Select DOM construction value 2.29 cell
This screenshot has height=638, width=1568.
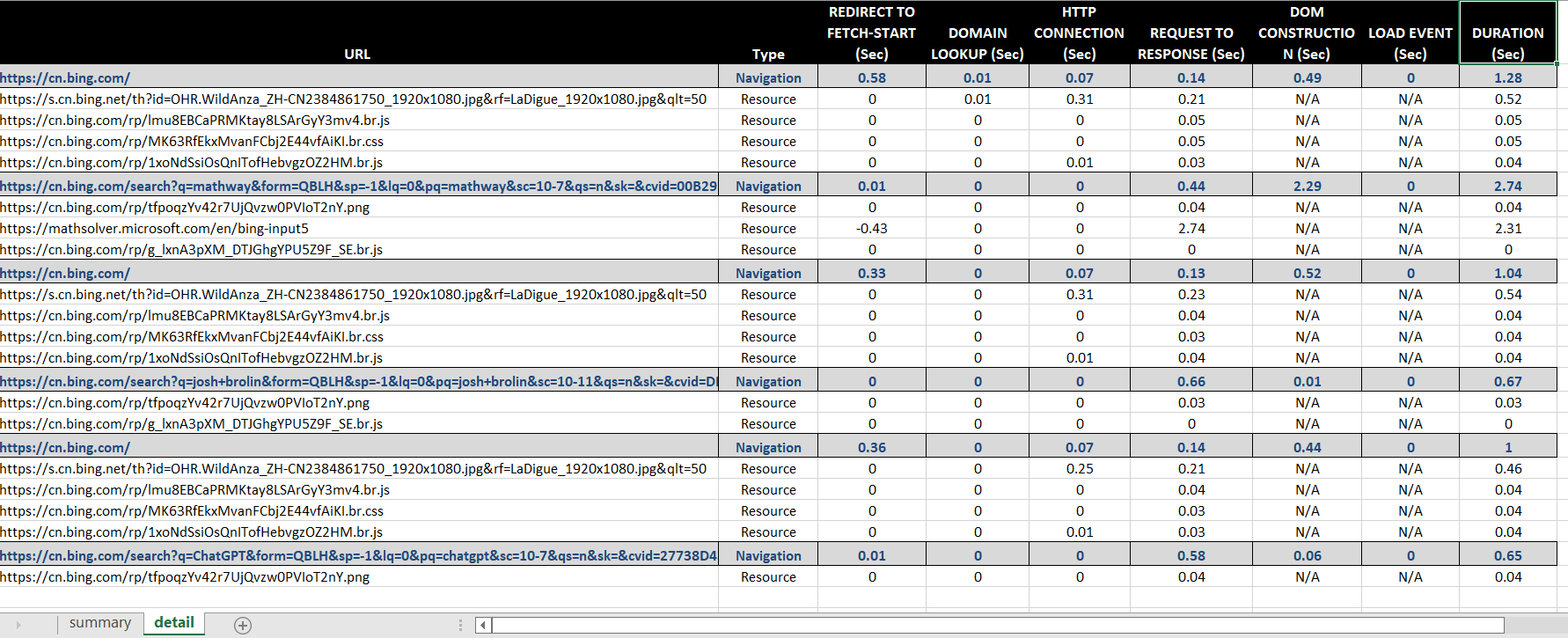click(1307, 187)
